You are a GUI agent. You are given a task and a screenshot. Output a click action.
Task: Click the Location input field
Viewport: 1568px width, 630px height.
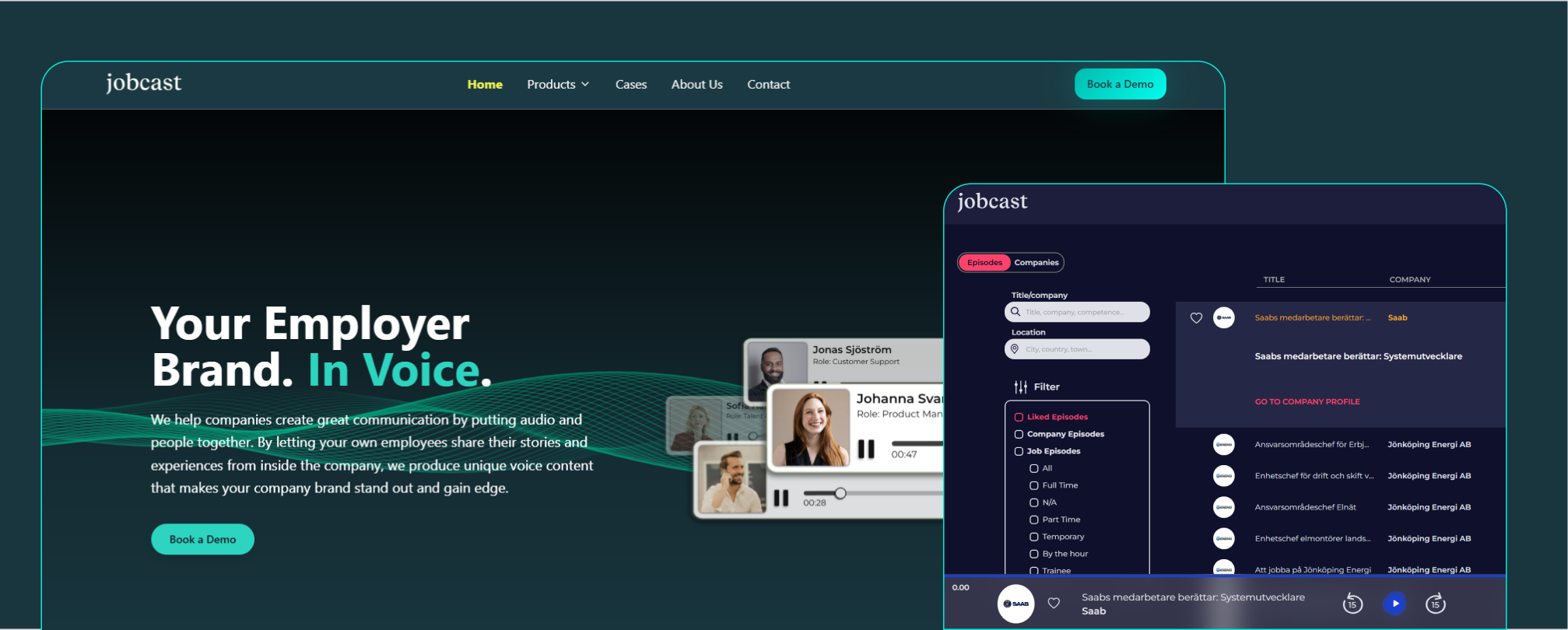coord(1077,349)
